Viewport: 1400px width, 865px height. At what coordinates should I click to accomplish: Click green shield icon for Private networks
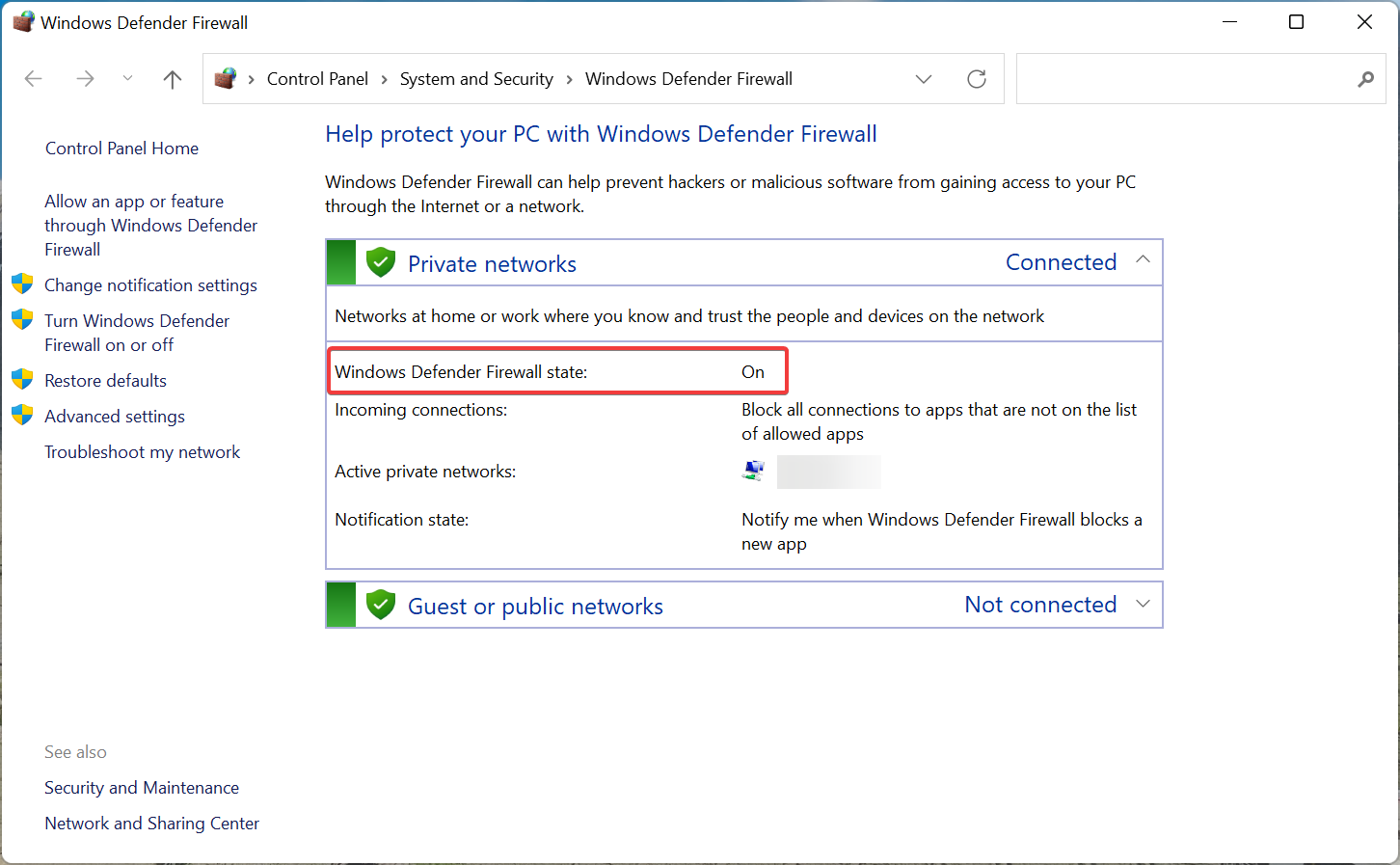click(x=381, y=261)
